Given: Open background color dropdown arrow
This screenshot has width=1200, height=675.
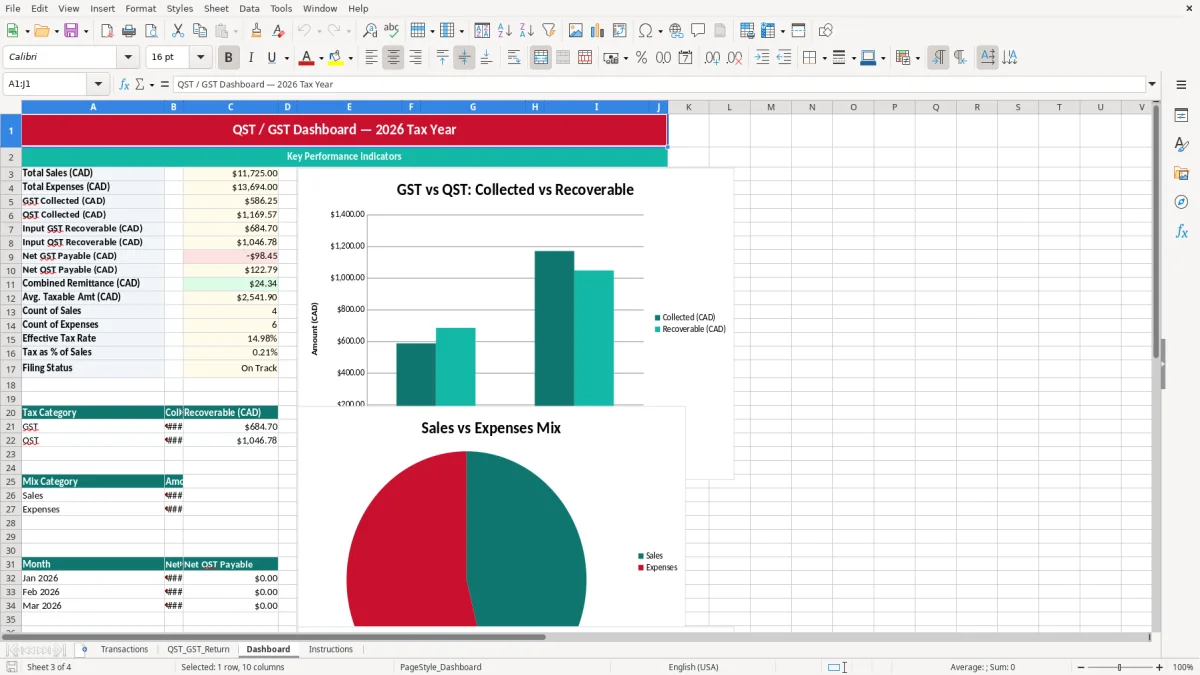Looking at the screenshot, I should tap(350, 58).
